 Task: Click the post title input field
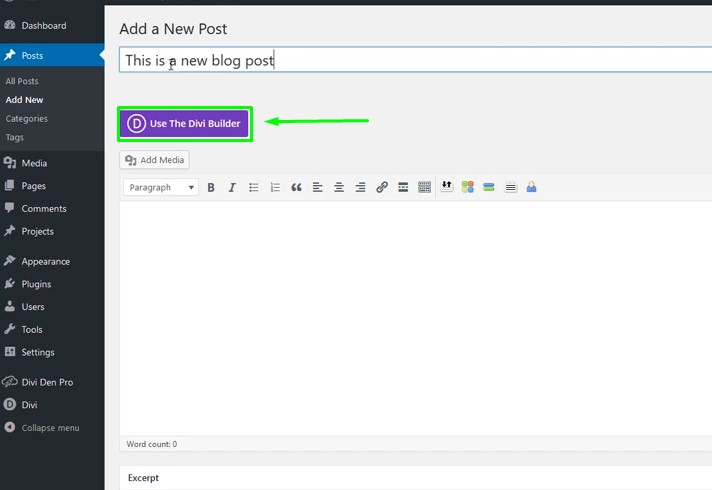tap(400, 60)
